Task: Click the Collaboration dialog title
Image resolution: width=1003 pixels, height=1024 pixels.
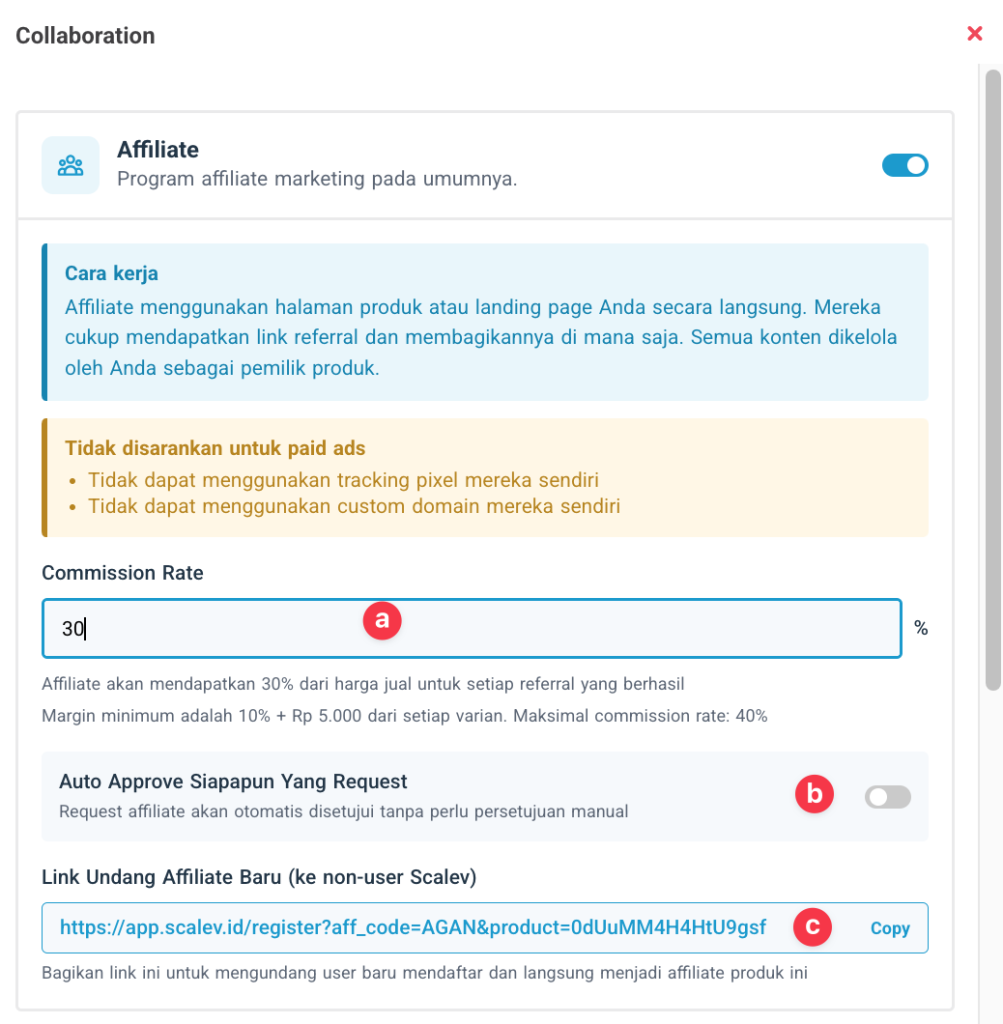Action: point(85,36)
